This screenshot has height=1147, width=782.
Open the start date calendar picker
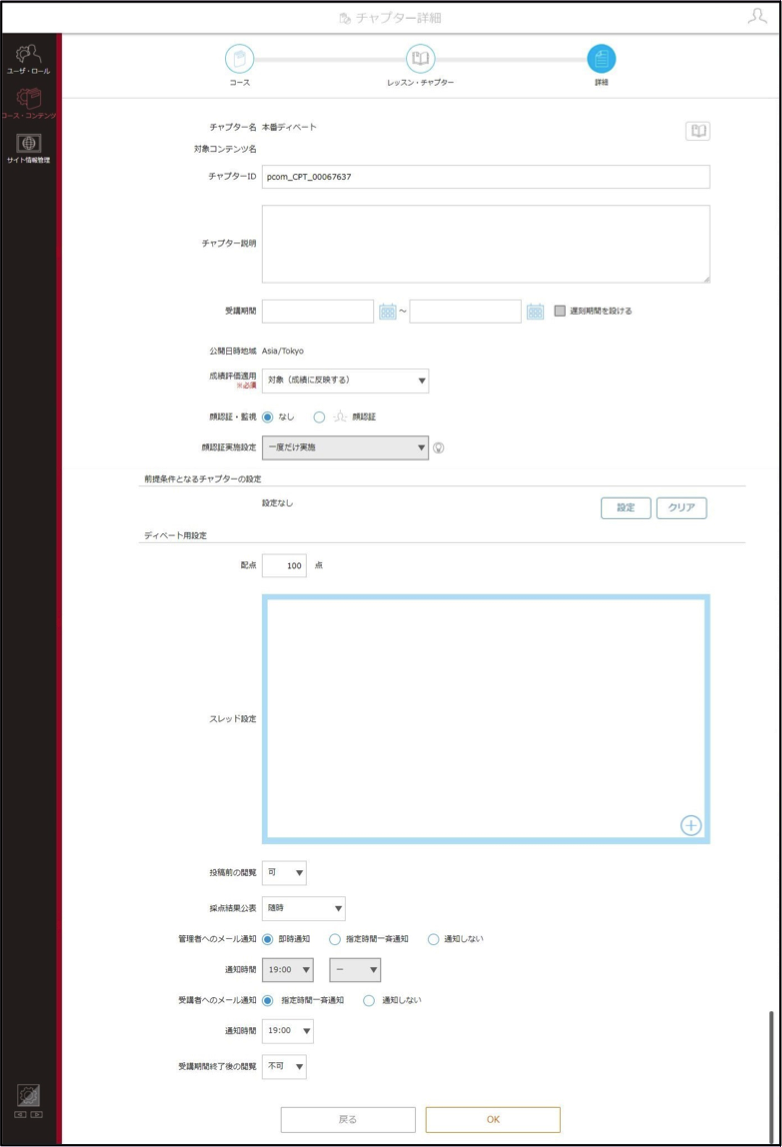(388, 312)
